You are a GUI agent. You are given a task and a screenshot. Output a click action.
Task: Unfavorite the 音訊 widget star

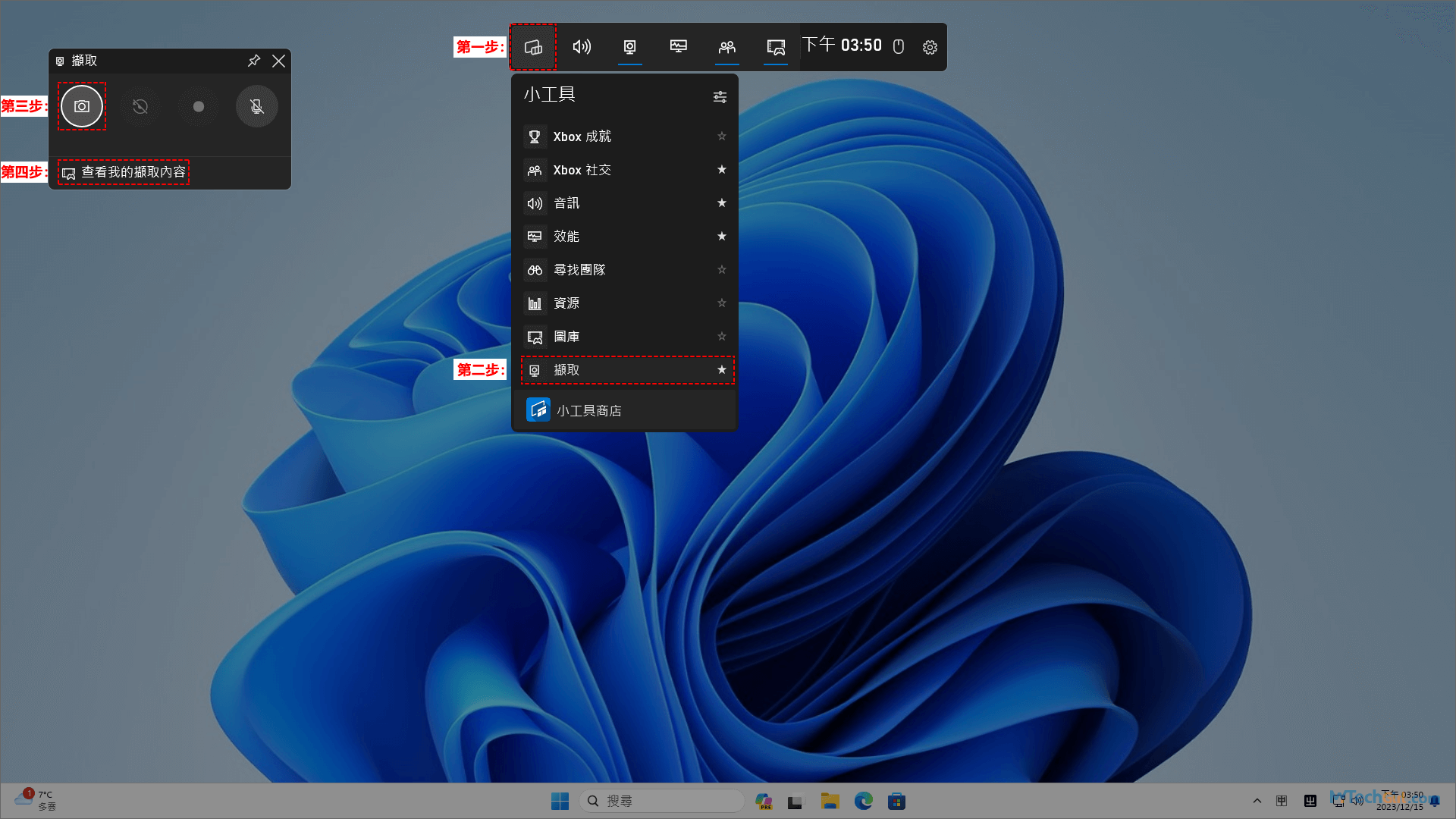click(721, 203)
